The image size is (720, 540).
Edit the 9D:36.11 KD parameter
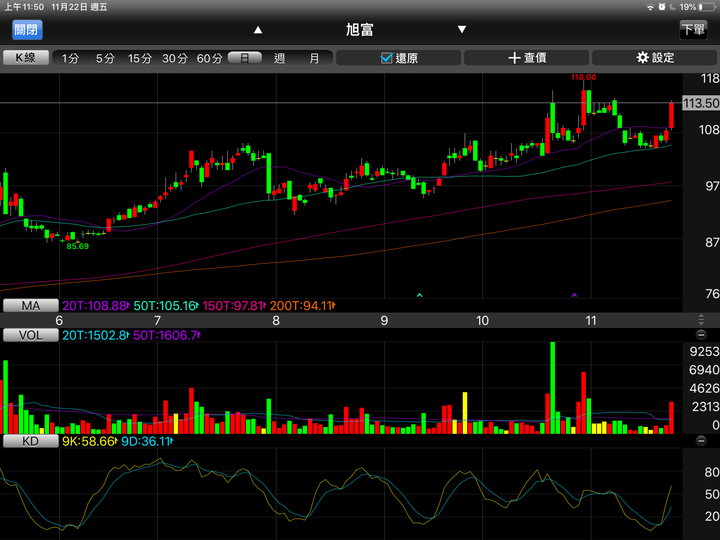(146, 441)
